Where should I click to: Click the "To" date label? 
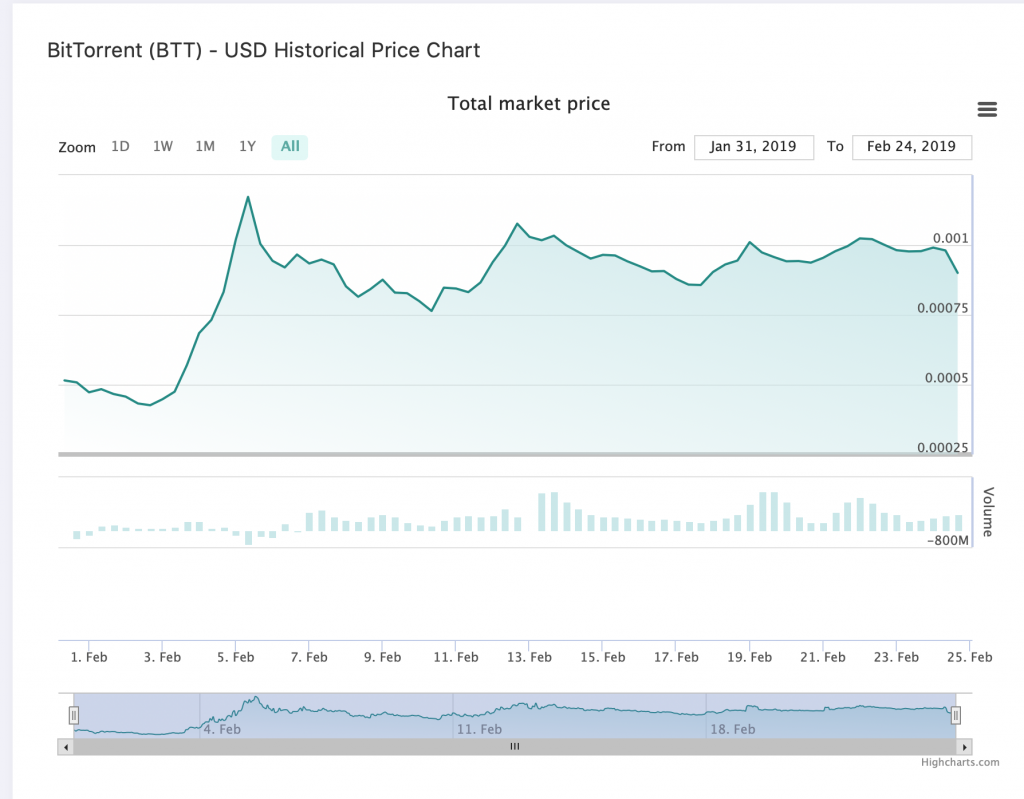tap(835, 146)
